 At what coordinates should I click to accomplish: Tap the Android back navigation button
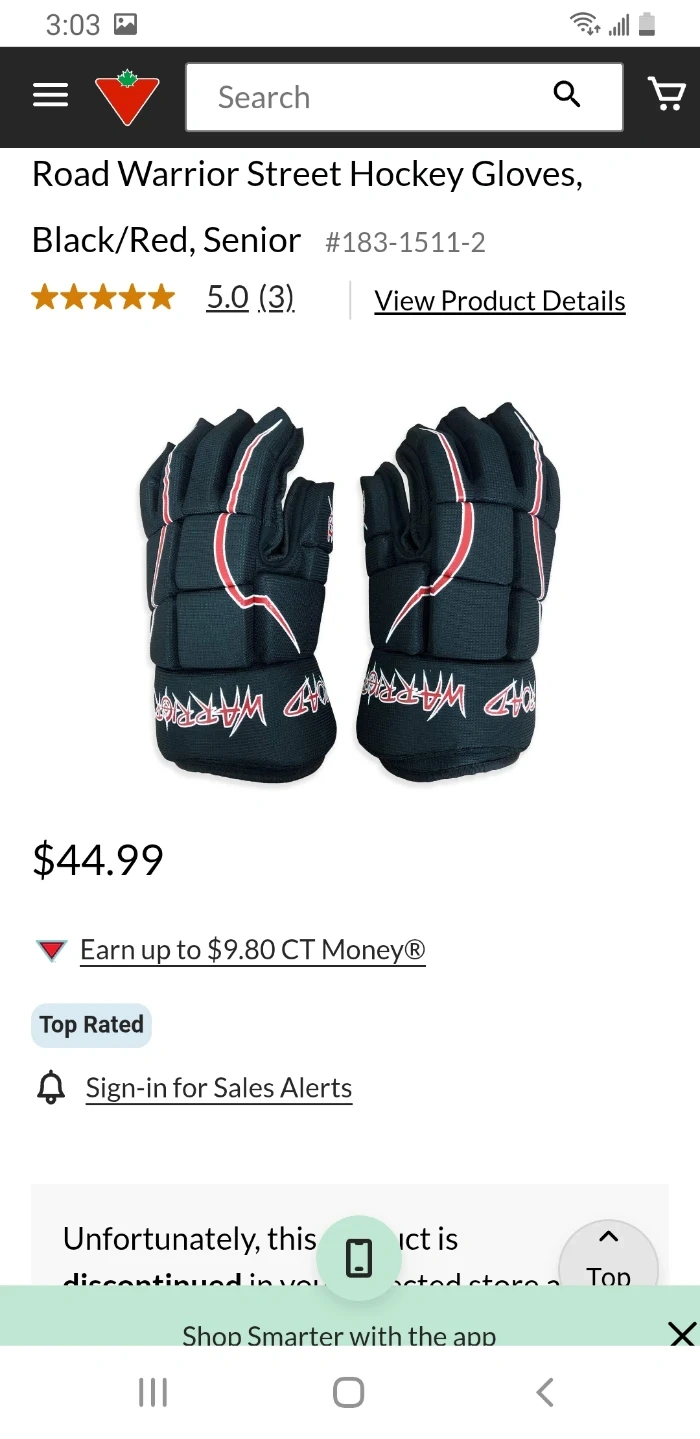point(544,1392)
